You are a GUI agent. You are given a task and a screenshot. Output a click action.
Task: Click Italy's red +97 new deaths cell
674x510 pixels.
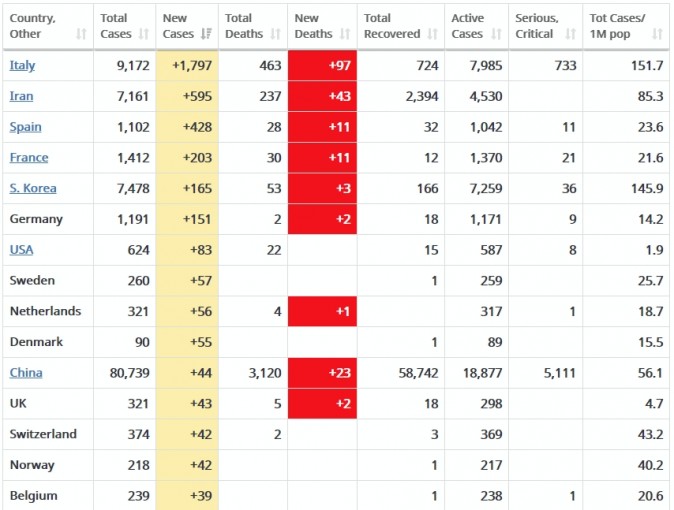tap(322, 65)
